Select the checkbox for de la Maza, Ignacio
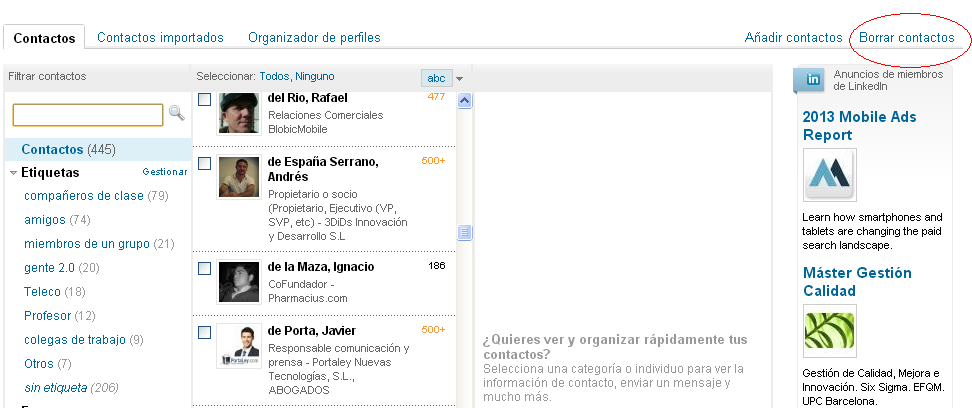The height and width of the screenshot is (408, 972). (205, 268)
